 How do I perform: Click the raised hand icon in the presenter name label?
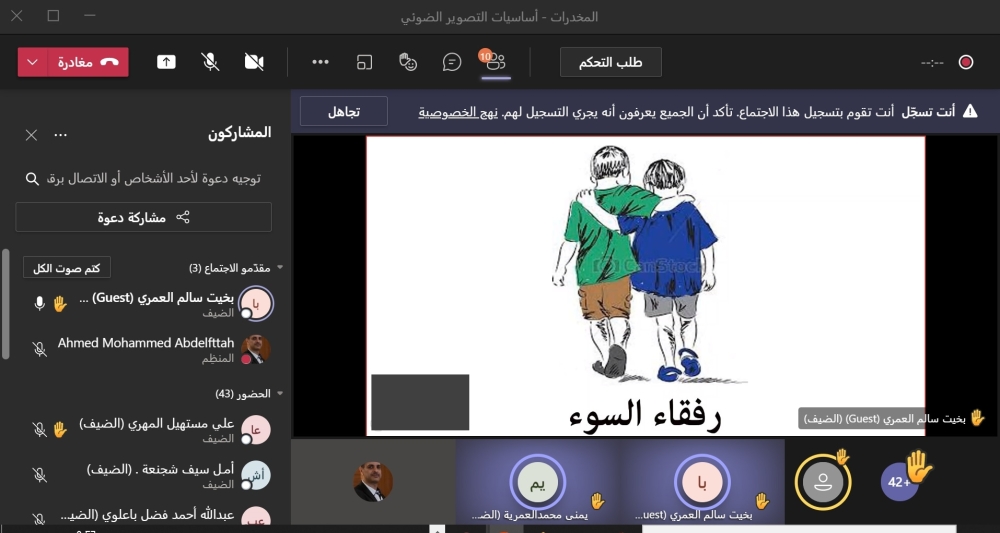[978, 418]
